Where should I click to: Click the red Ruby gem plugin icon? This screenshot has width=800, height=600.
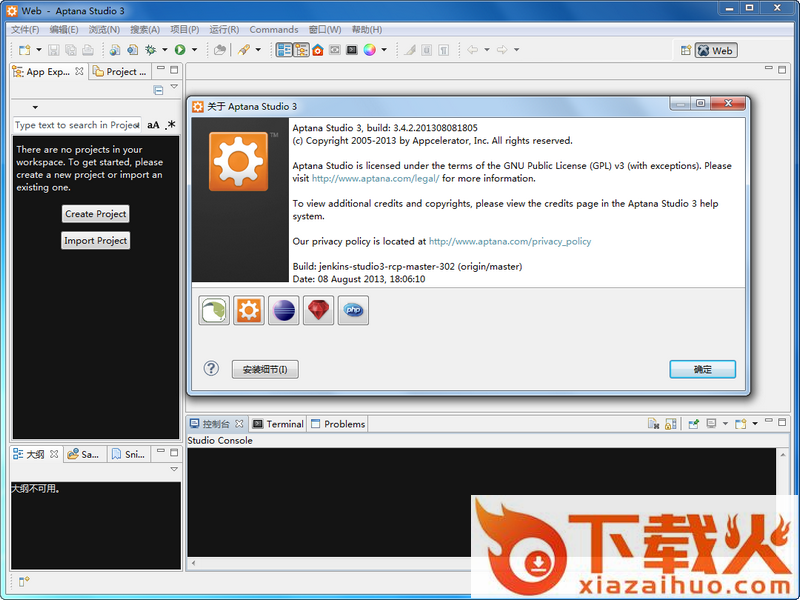(x=319, y=311)
